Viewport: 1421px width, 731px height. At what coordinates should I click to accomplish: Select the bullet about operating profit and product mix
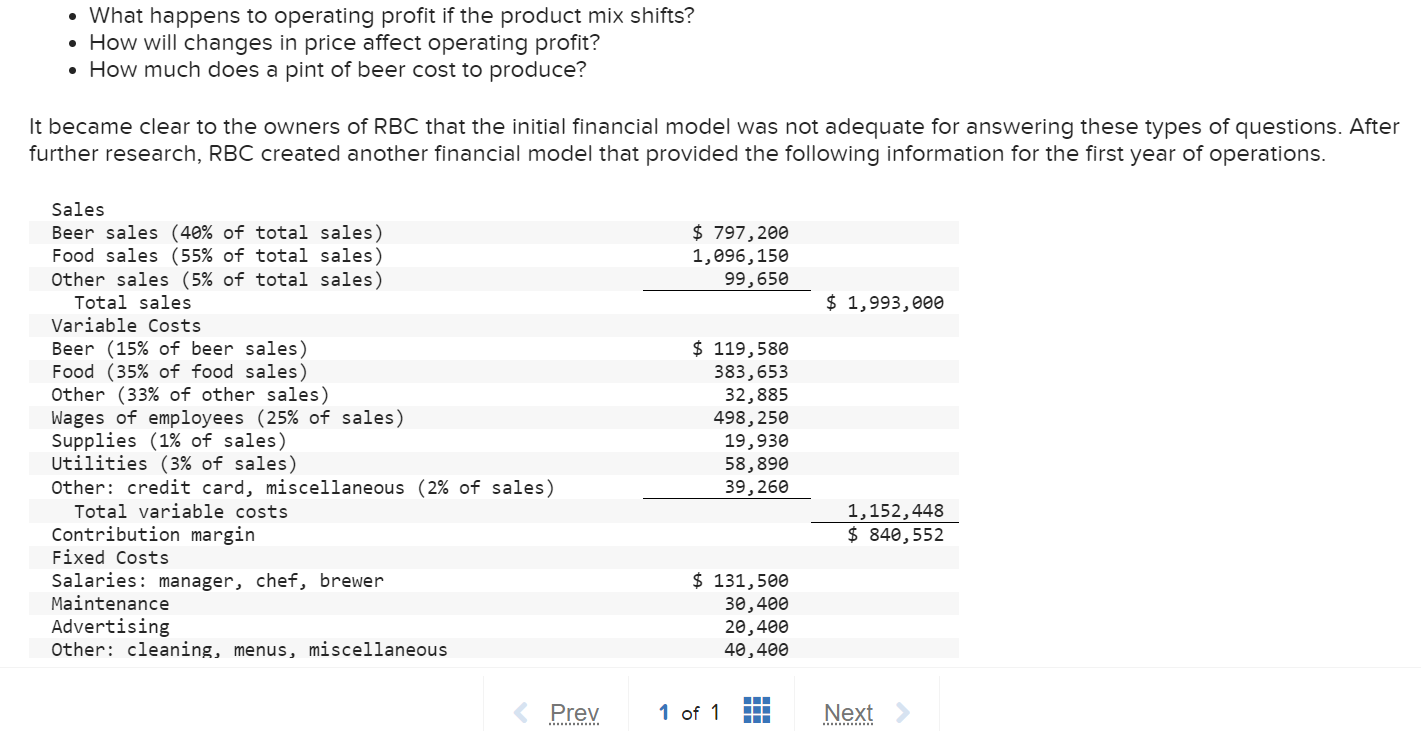click(390, 15)
